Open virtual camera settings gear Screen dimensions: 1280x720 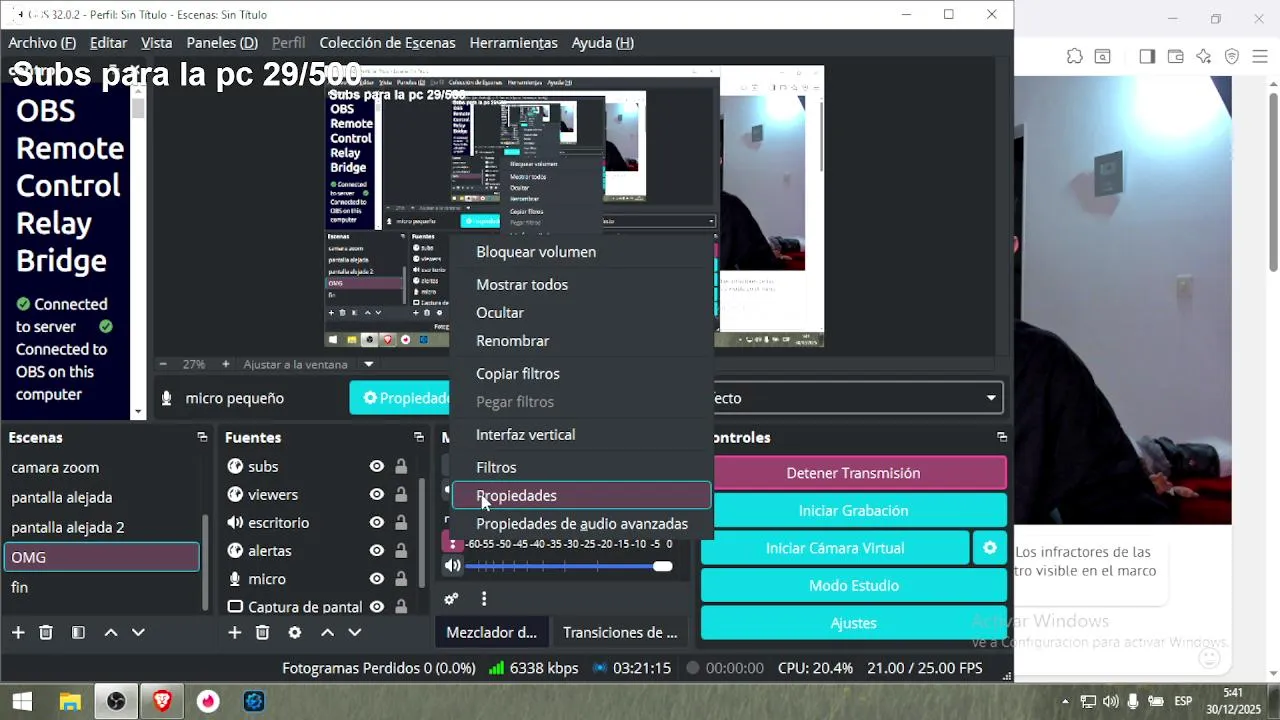[x=990, y=548]
